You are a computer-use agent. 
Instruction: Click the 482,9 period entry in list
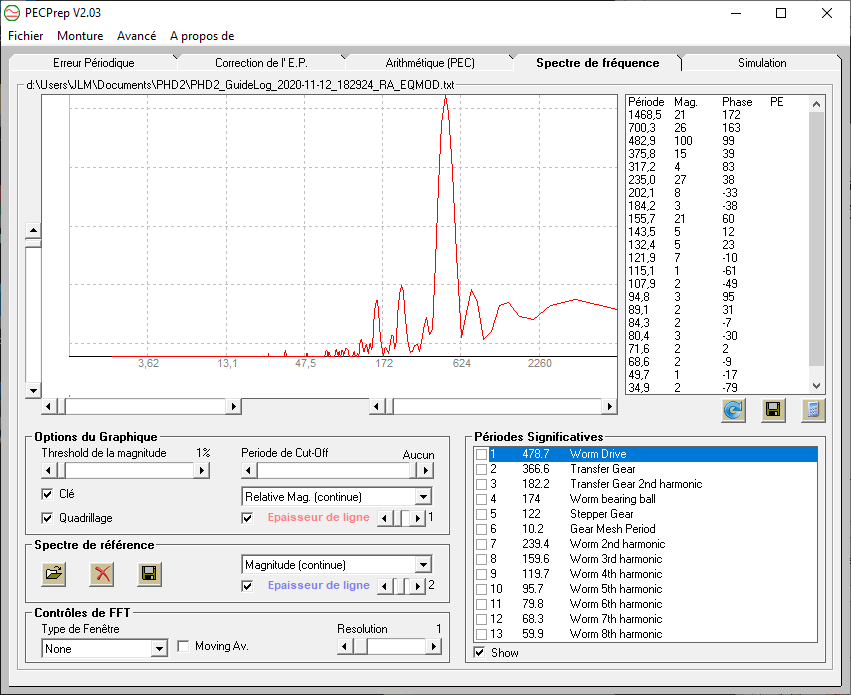click(x=642, y=141)
